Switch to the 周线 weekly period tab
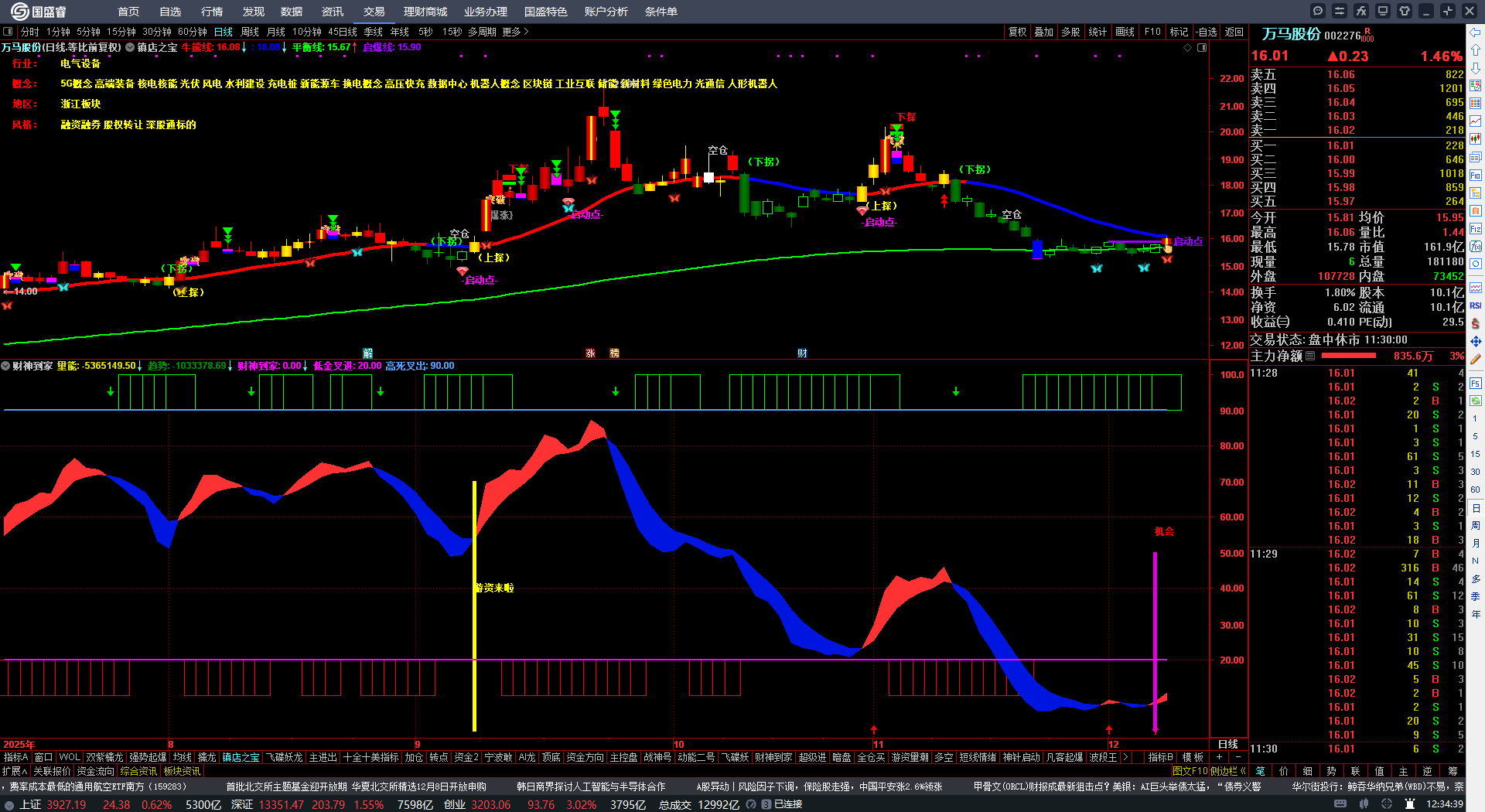The height and width of the screenshot is (812, 1485). 250,32
